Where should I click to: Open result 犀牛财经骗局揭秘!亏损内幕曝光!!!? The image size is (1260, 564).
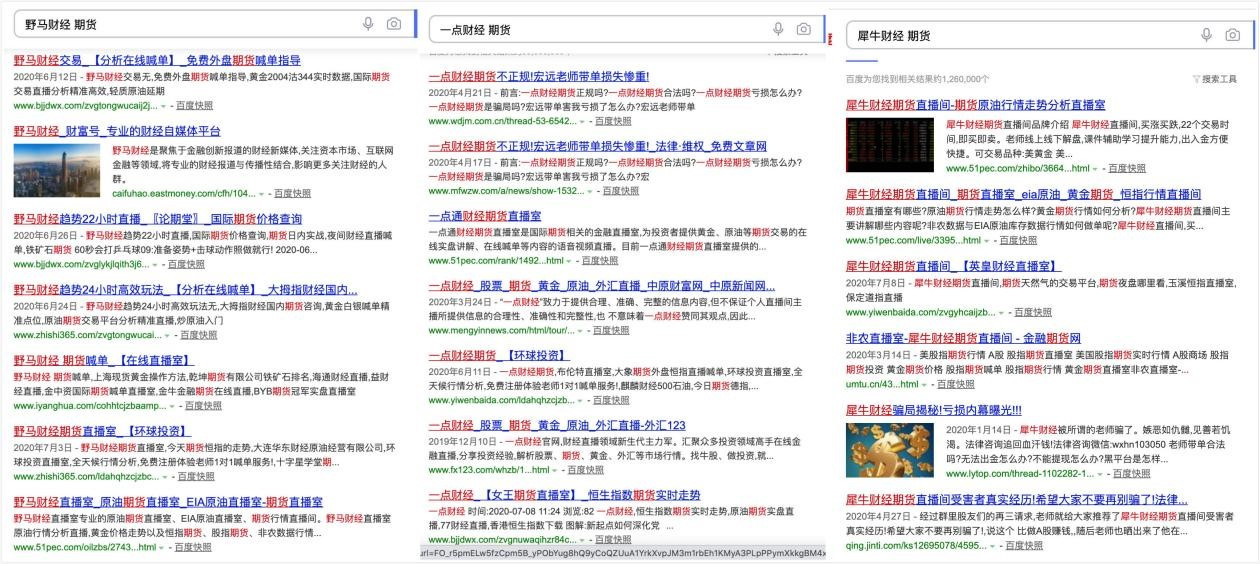coord(934,410)
